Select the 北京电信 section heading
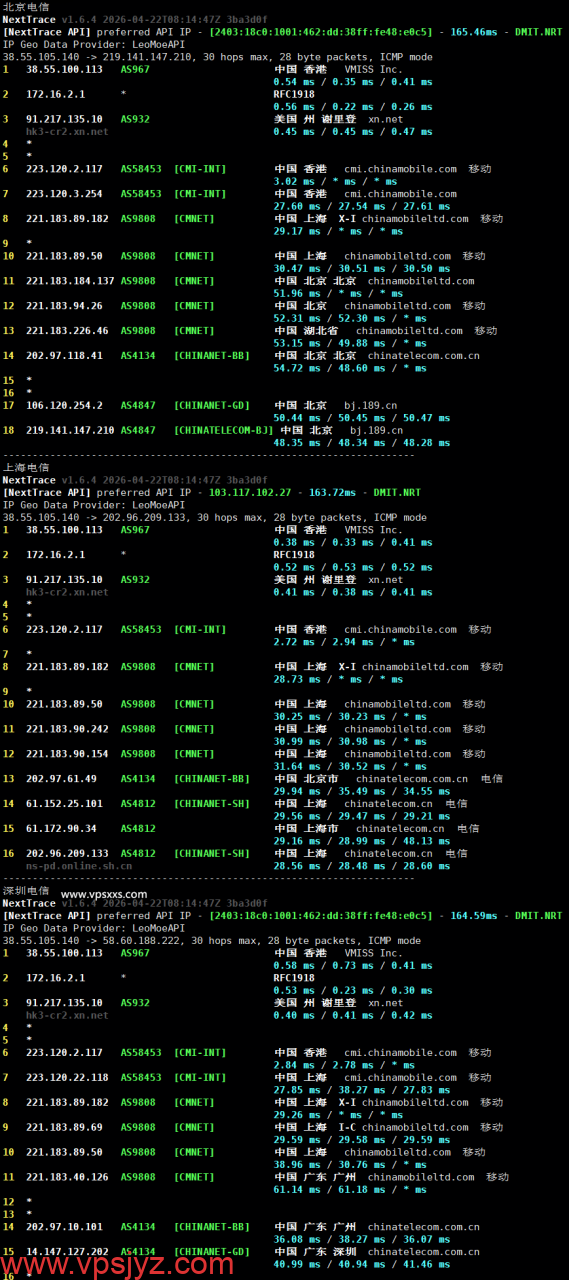Image resolution: width=569 pixels, height=1280 pixels. pos(26,7)
